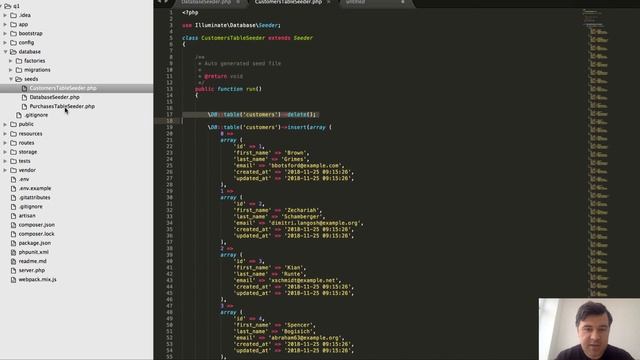
Task: Click the factories folder icon
Action: point(19,61)
